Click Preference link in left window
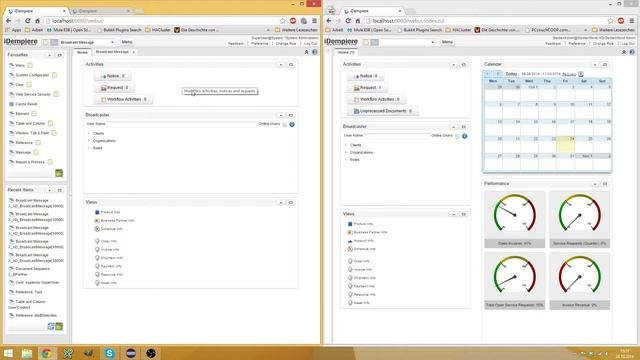 click(260, 43)
